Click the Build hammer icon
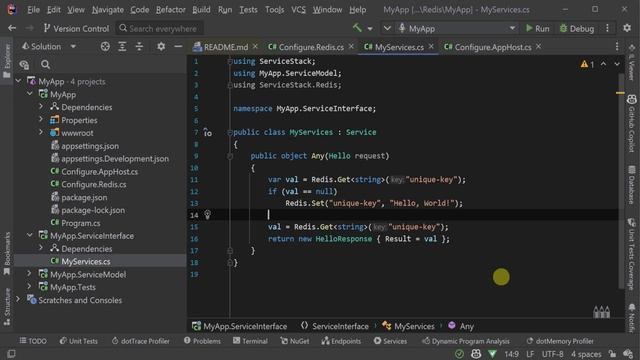Viewport: 640px width, 360px height. click(x=358, y=28)
